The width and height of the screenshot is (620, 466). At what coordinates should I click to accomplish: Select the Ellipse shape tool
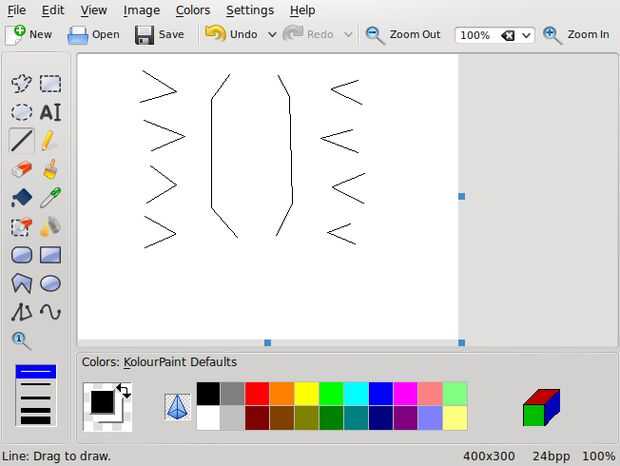(x=50, y=283)
